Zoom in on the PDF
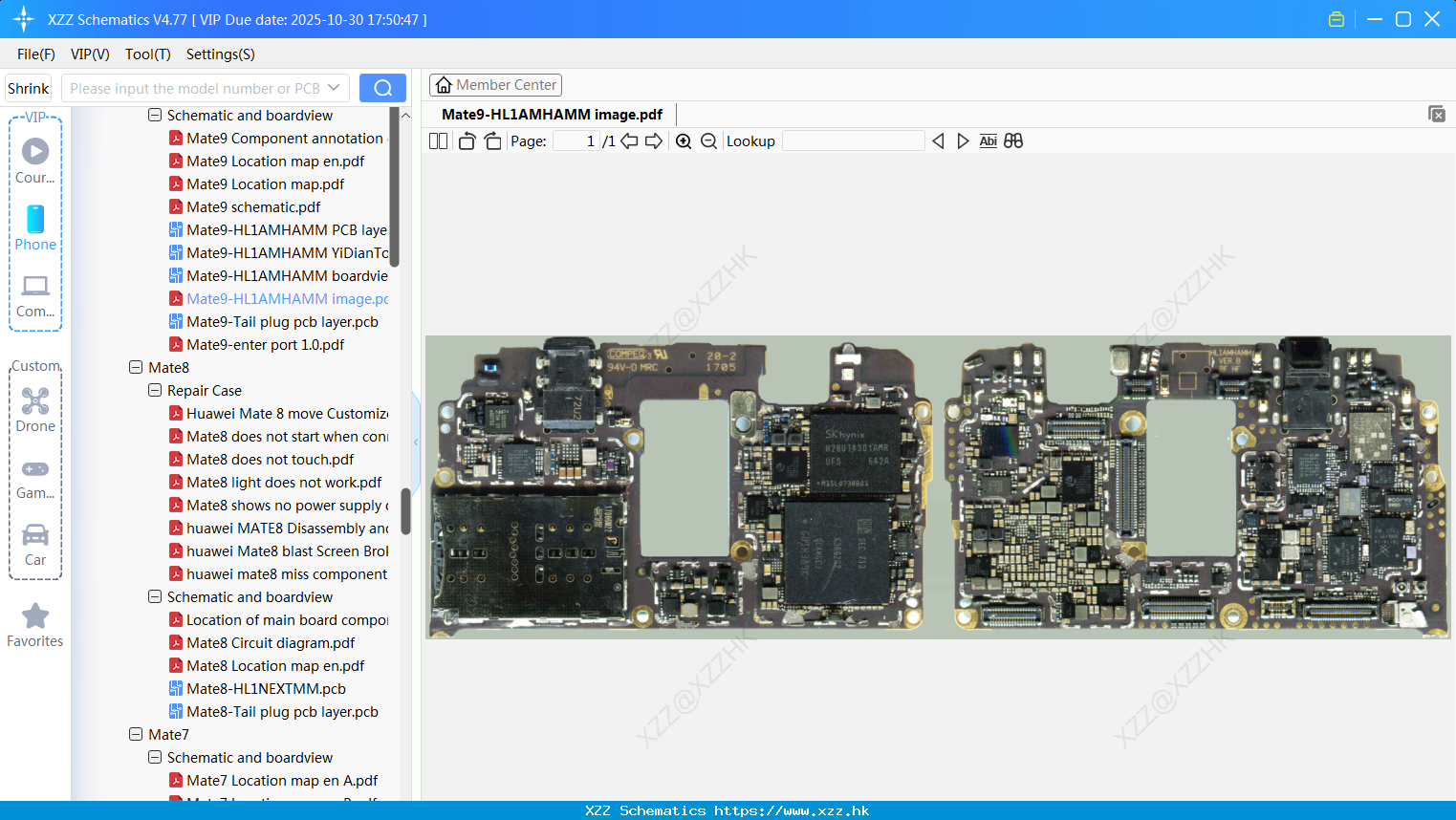1456x820 pixels. point(684,141)
